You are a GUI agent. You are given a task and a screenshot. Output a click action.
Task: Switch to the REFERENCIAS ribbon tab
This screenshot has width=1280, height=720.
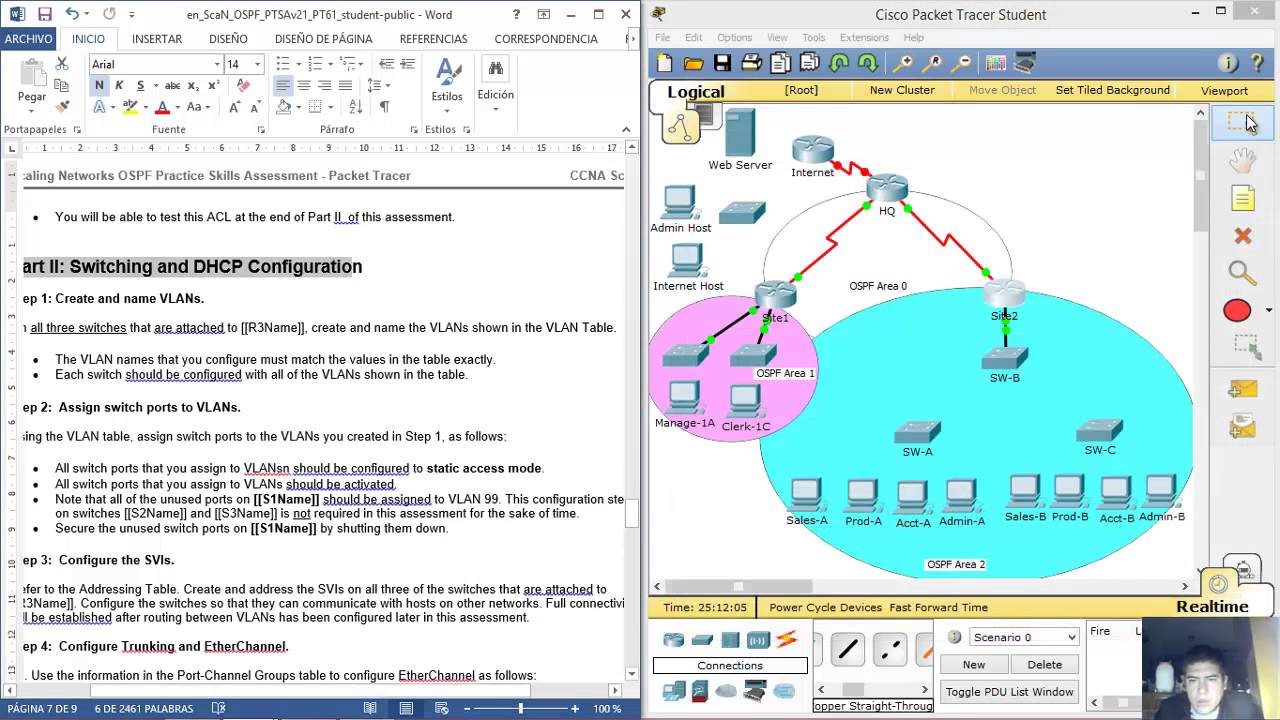click(433, 39)
